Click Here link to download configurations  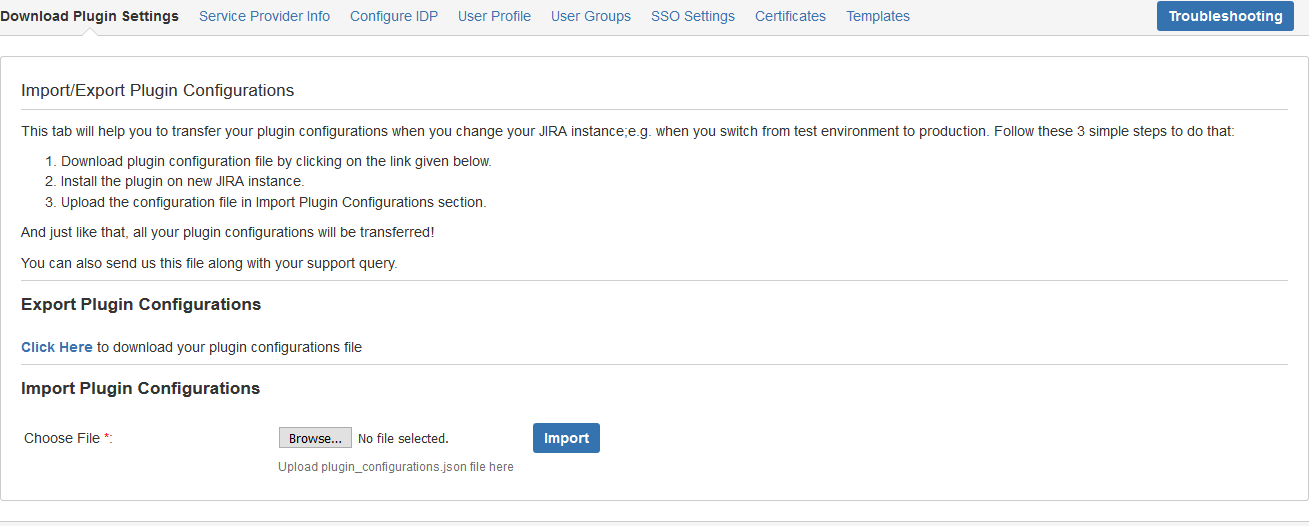[57, 347]
